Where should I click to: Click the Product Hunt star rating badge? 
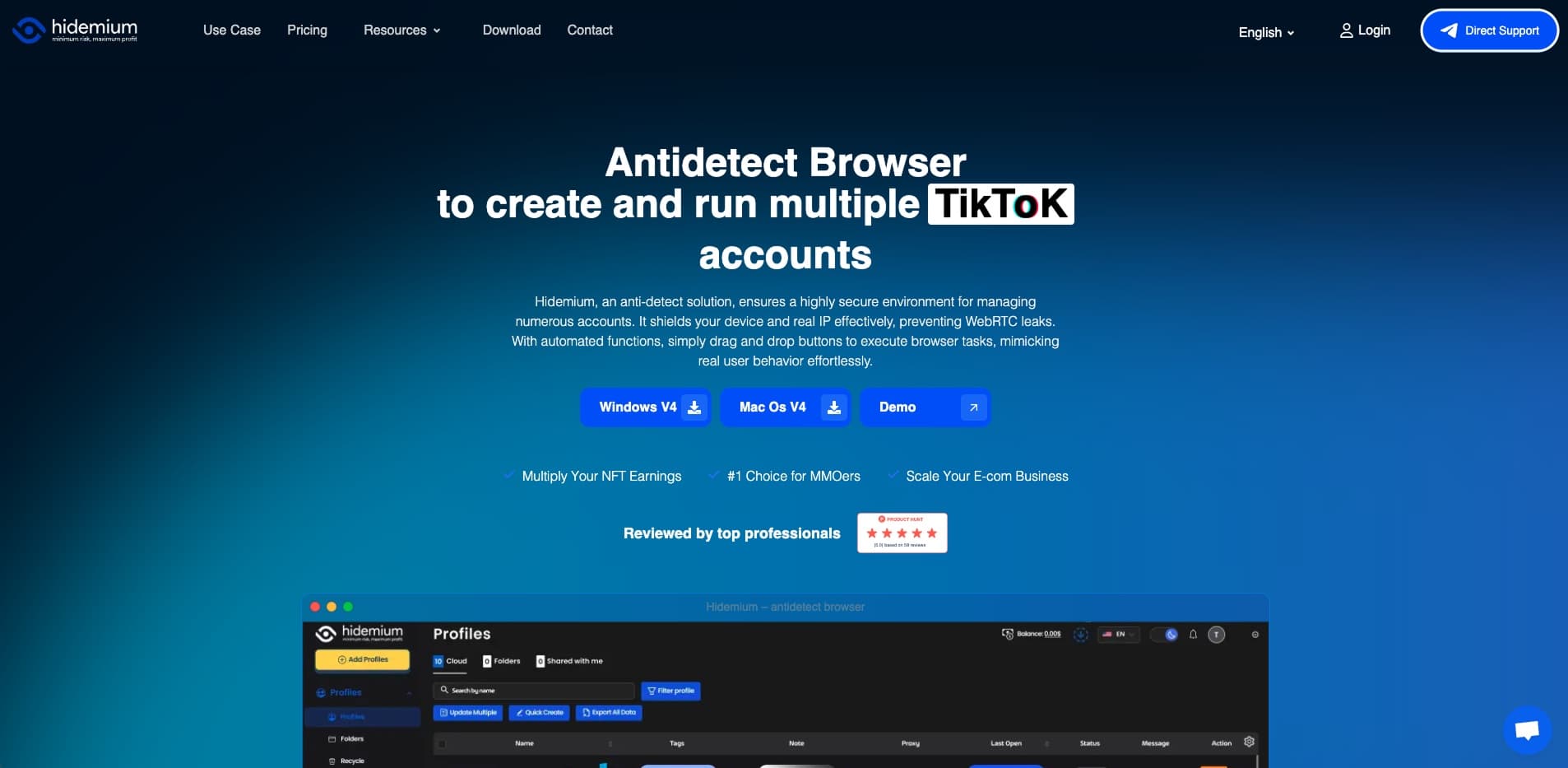pyautogui.click(x=902, y=533)
